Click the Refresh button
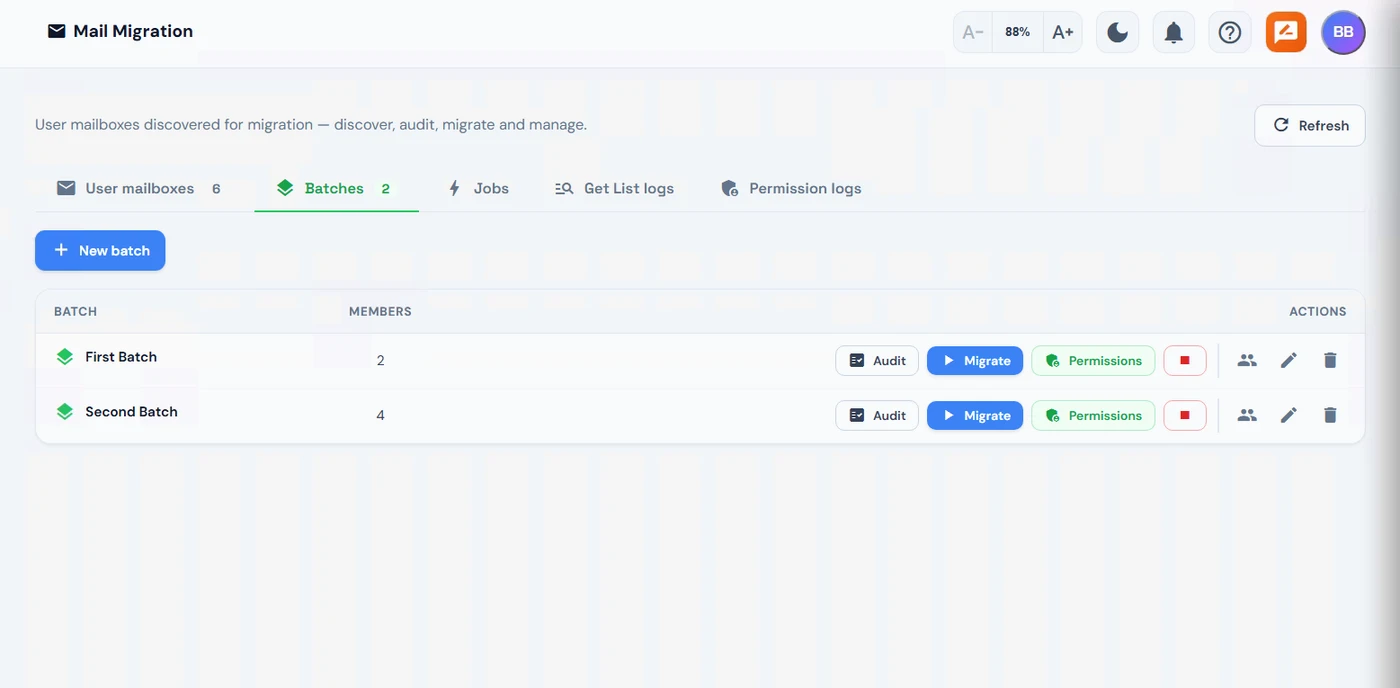The image size is (1400, 688). pos(1310,125)
